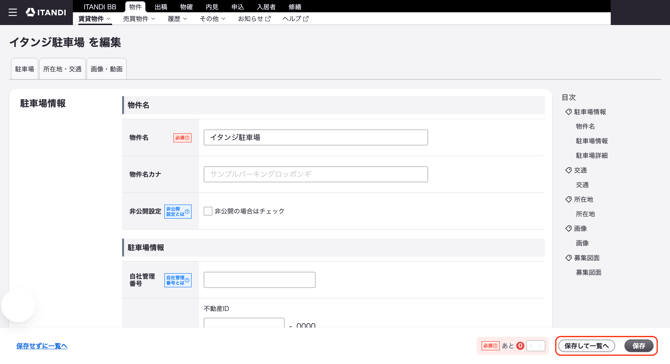The image size is (670, 364).
Task: Open the お知らせ external link
Action: 254,19
